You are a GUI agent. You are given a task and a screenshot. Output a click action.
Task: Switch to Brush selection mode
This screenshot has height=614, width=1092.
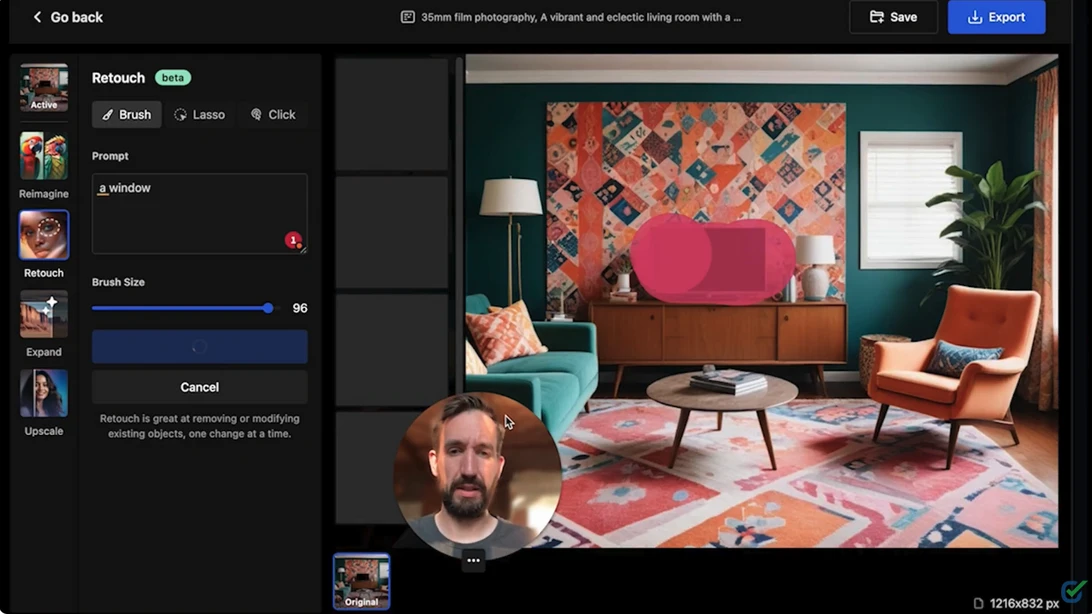click(126, 115)
